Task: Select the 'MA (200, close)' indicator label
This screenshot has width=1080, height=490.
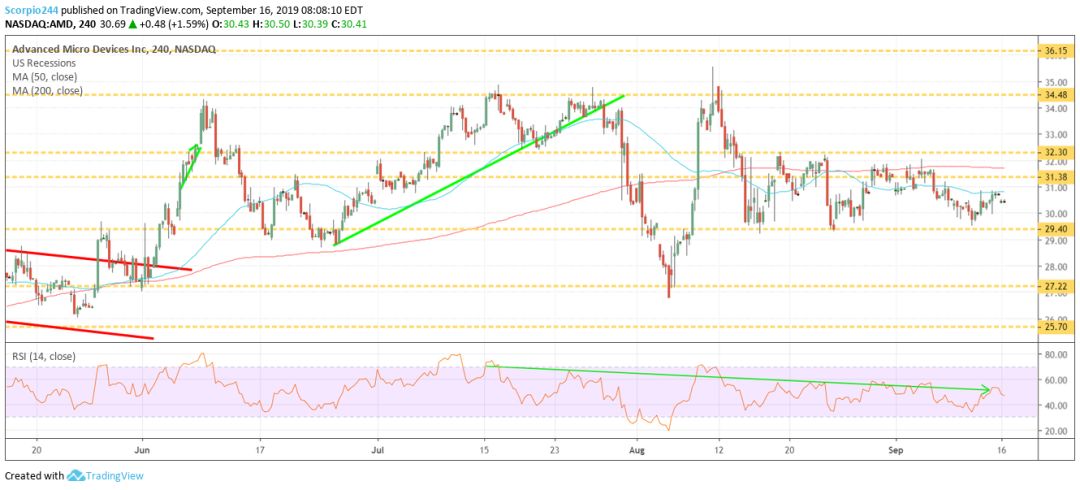Action: point(47,90)
